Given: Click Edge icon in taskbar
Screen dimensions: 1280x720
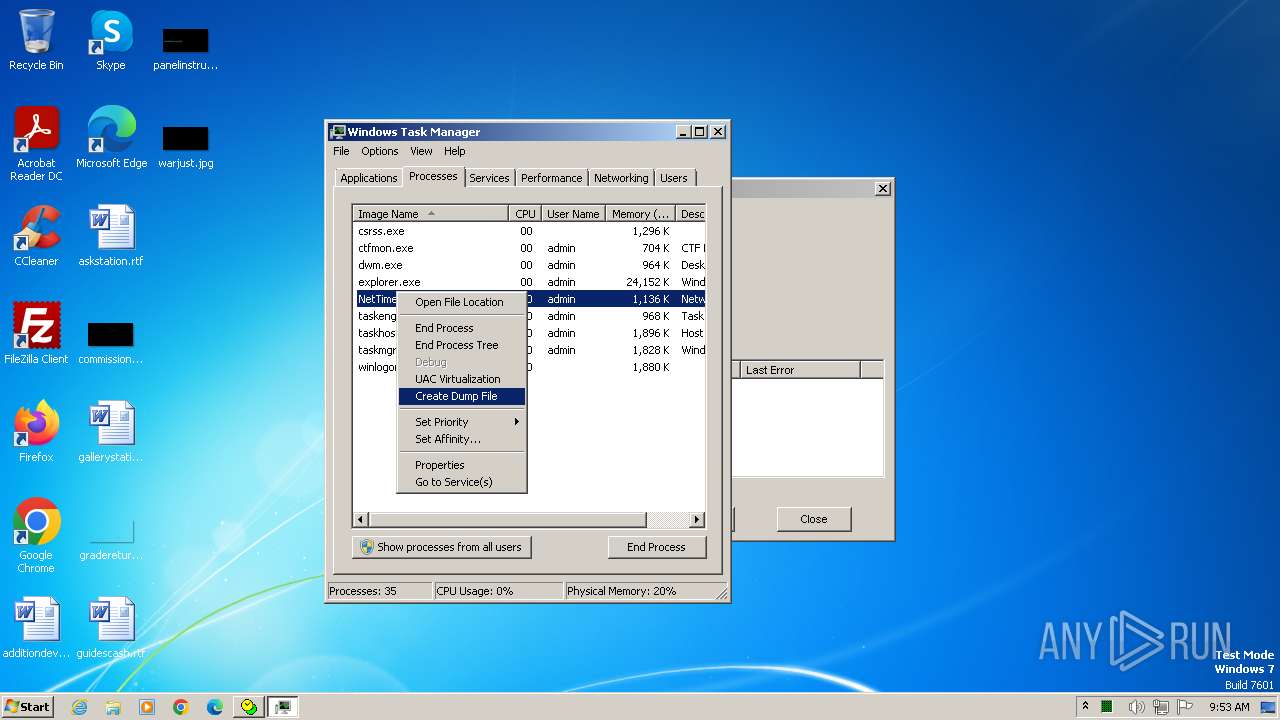Looking at the screenshot, I should tap(215, 707).
